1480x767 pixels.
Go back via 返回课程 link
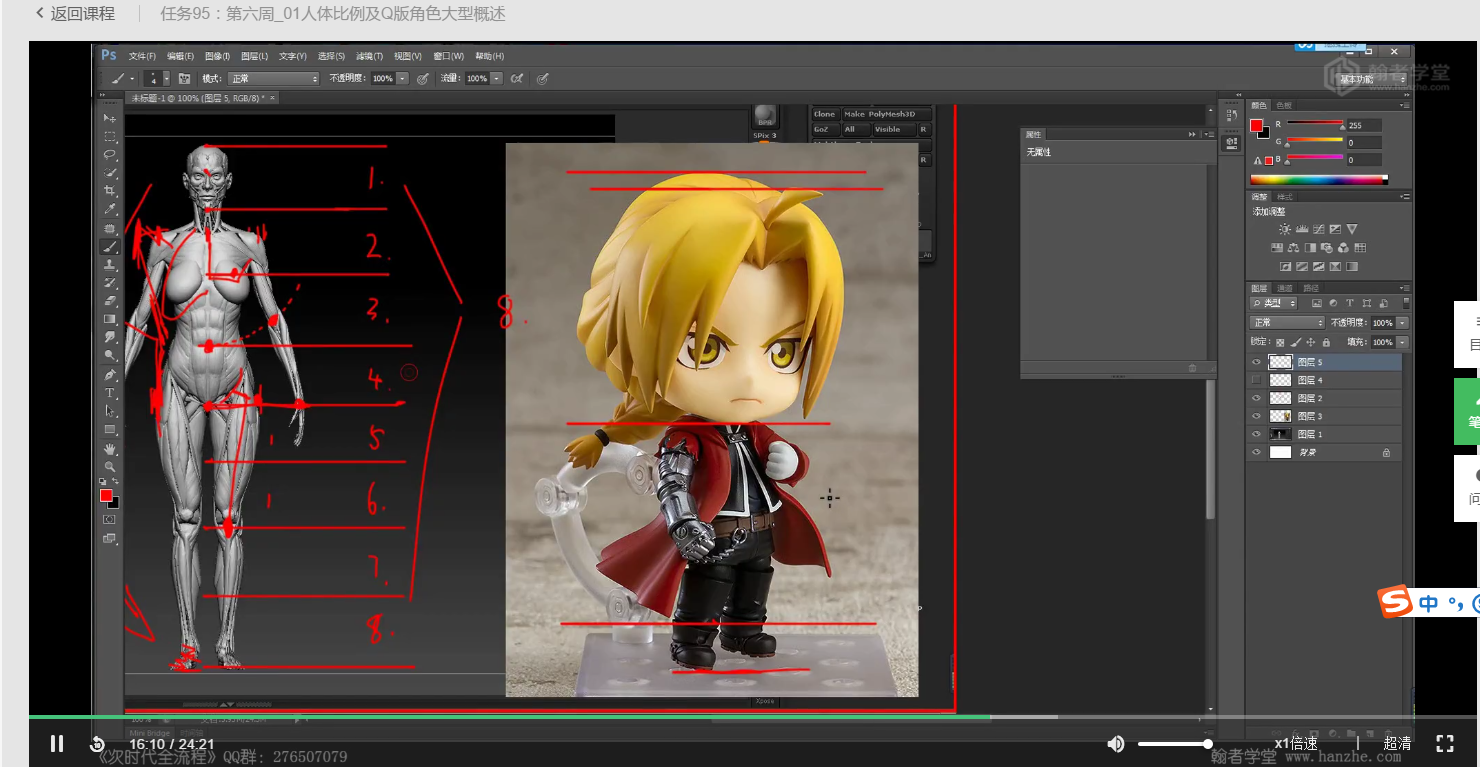75,14
